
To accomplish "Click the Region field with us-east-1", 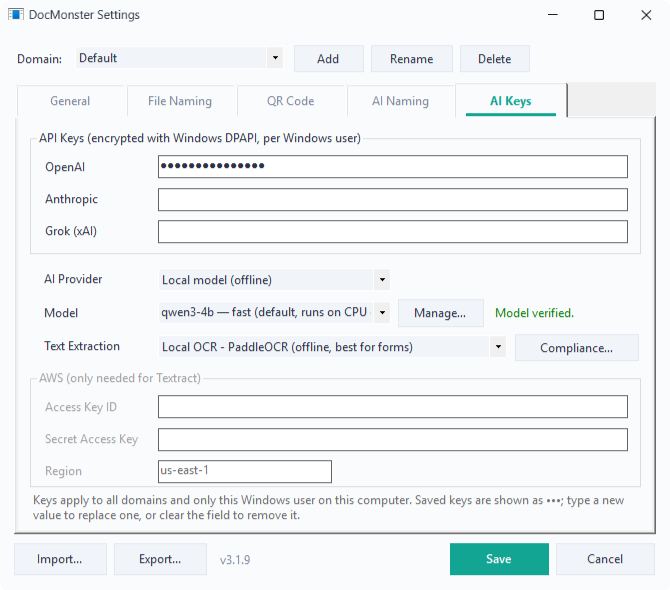I will tap(245, 471).
